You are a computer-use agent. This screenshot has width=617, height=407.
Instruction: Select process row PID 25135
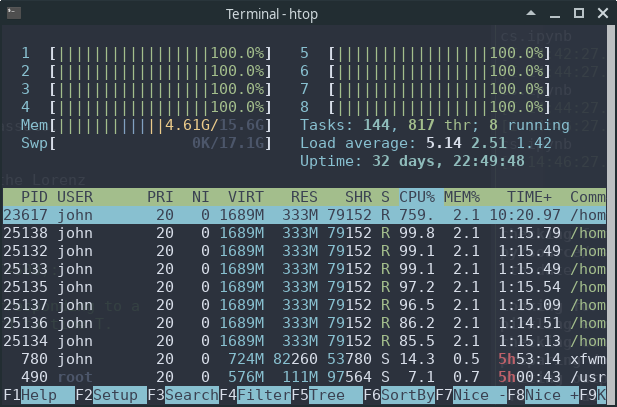(304, 287)
